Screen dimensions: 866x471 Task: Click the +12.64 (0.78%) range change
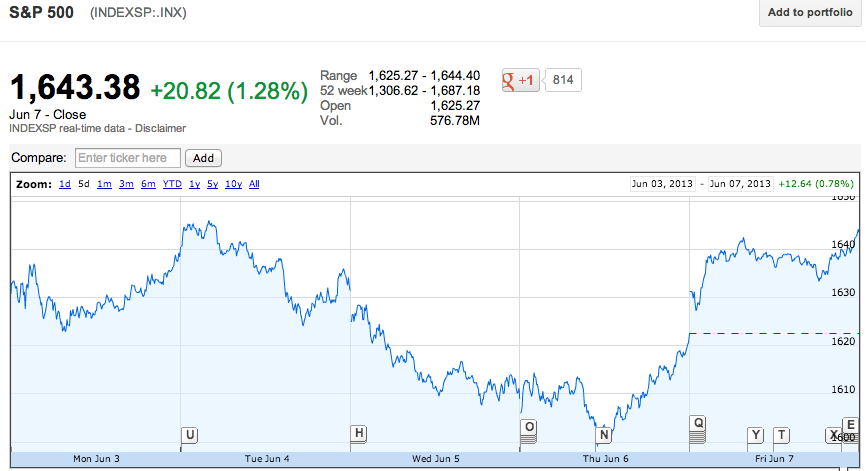[x=816, y=184]
